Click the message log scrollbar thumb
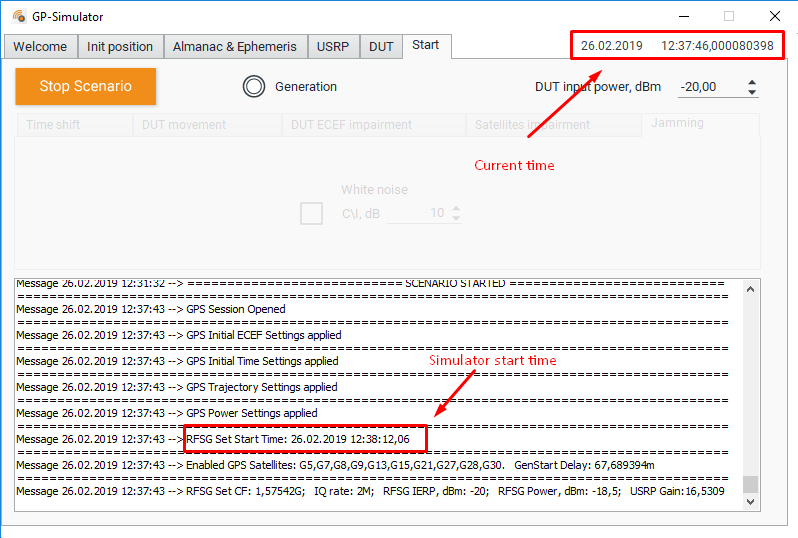The height and width of the screenshot is (538, 798). coord(749,484)
